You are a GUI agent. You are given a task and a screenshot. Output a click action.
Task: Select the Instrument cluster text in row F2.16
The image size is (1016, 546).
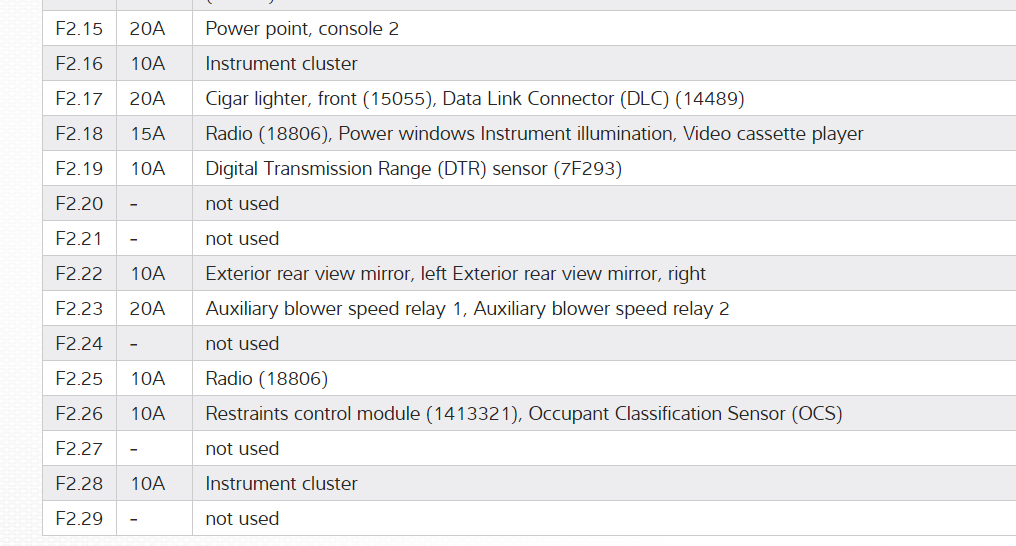(281, 64)
